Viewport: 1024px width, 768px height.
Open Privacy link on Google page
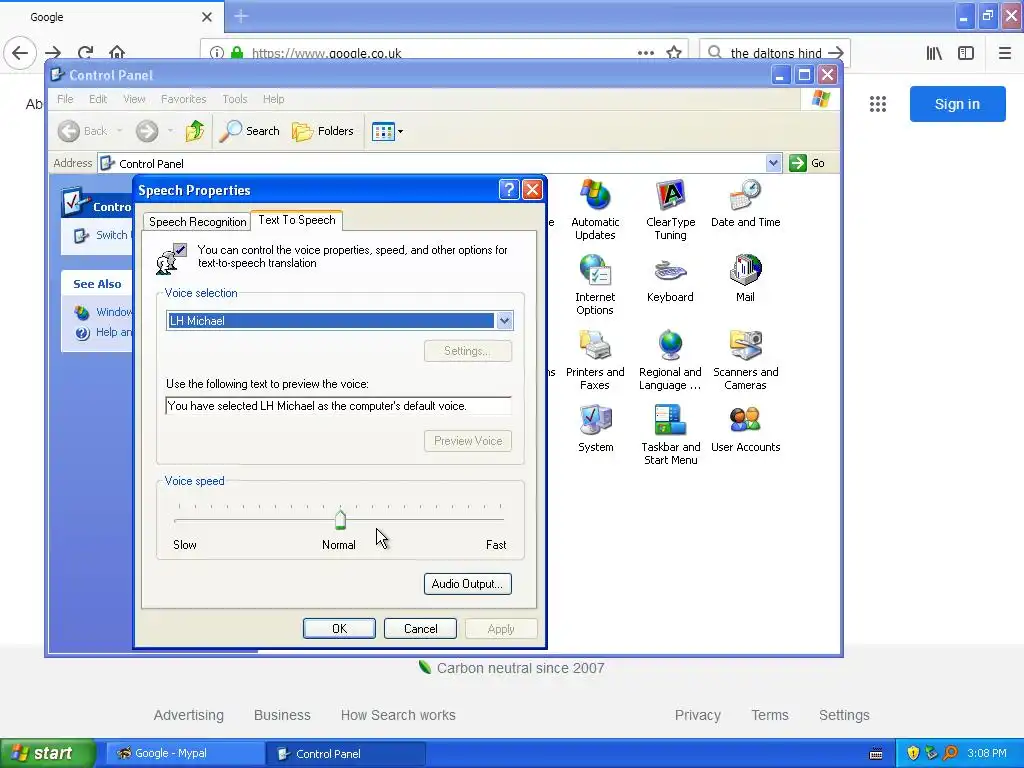[697, 715]
